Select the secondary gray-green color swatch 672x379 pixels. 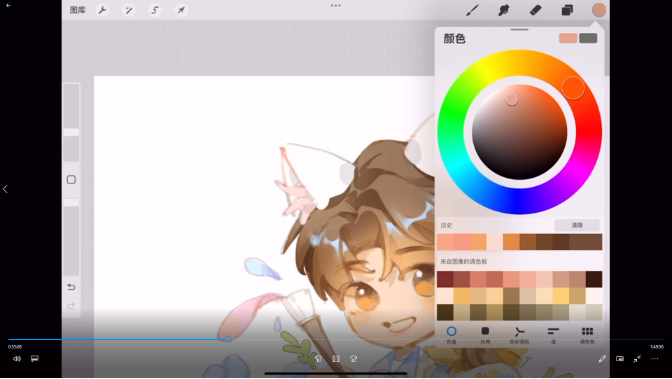[x=588, y=38]
